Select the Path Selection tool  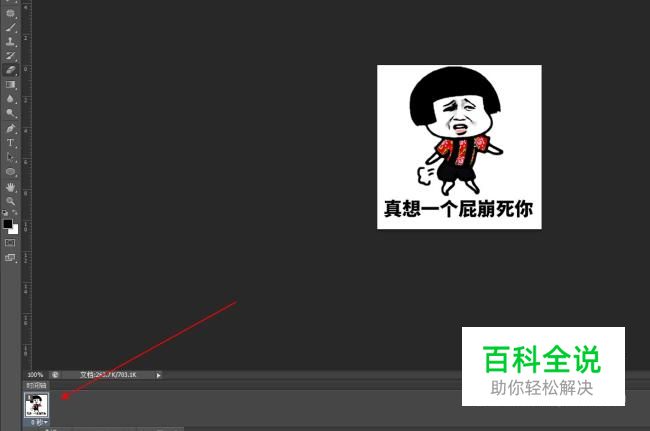[10, 157]
